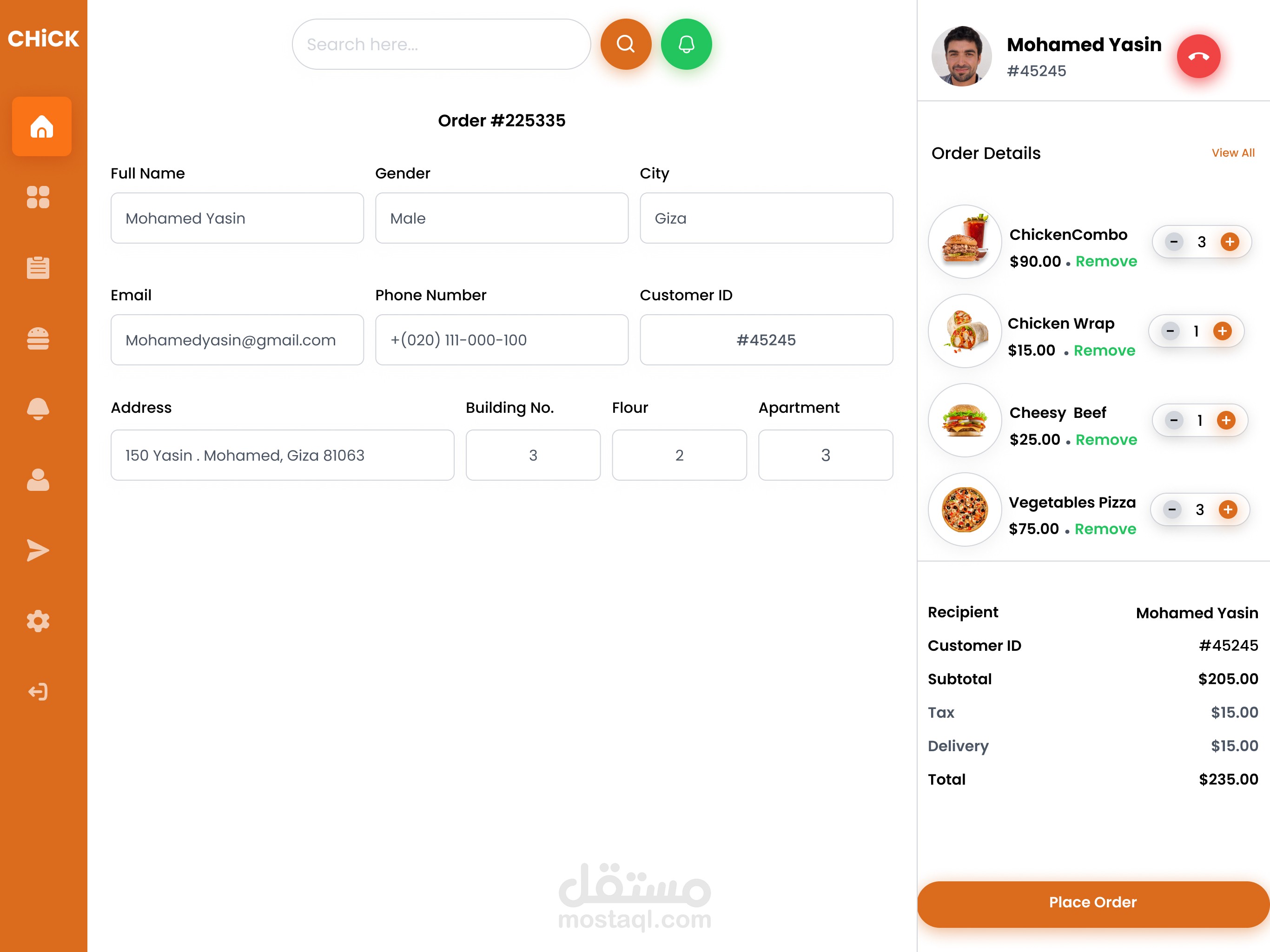Click View All in Order Details
1270x952 pixels.
click(x=1233, y=153)
